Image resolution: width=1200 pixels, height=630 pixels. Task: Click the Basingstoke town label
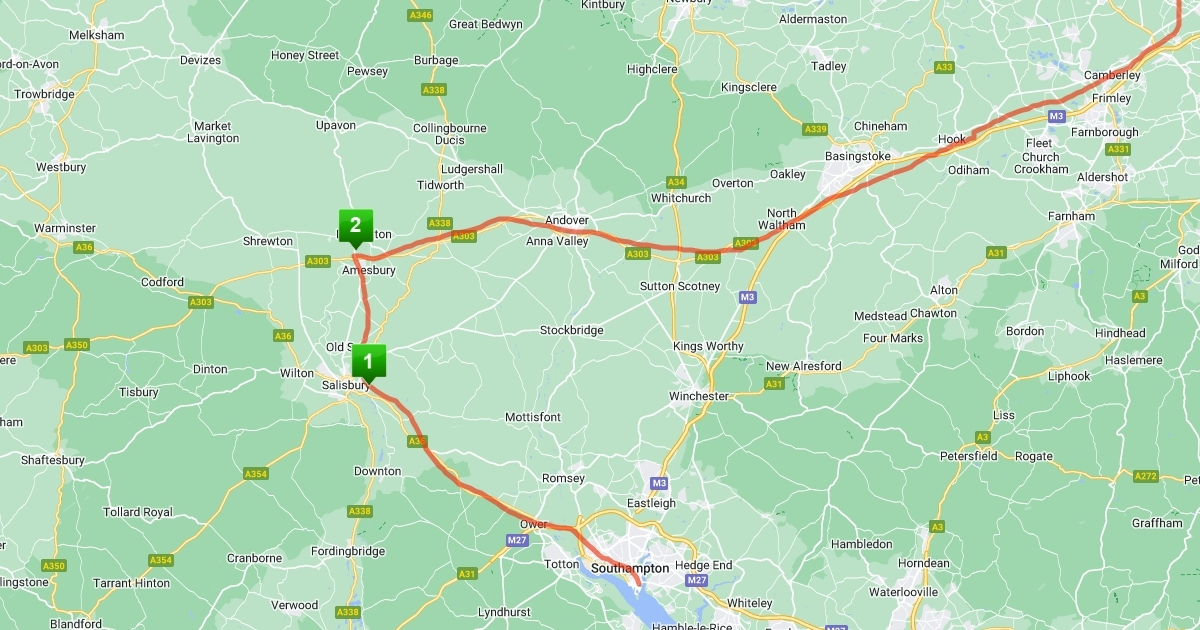(858, 156)
